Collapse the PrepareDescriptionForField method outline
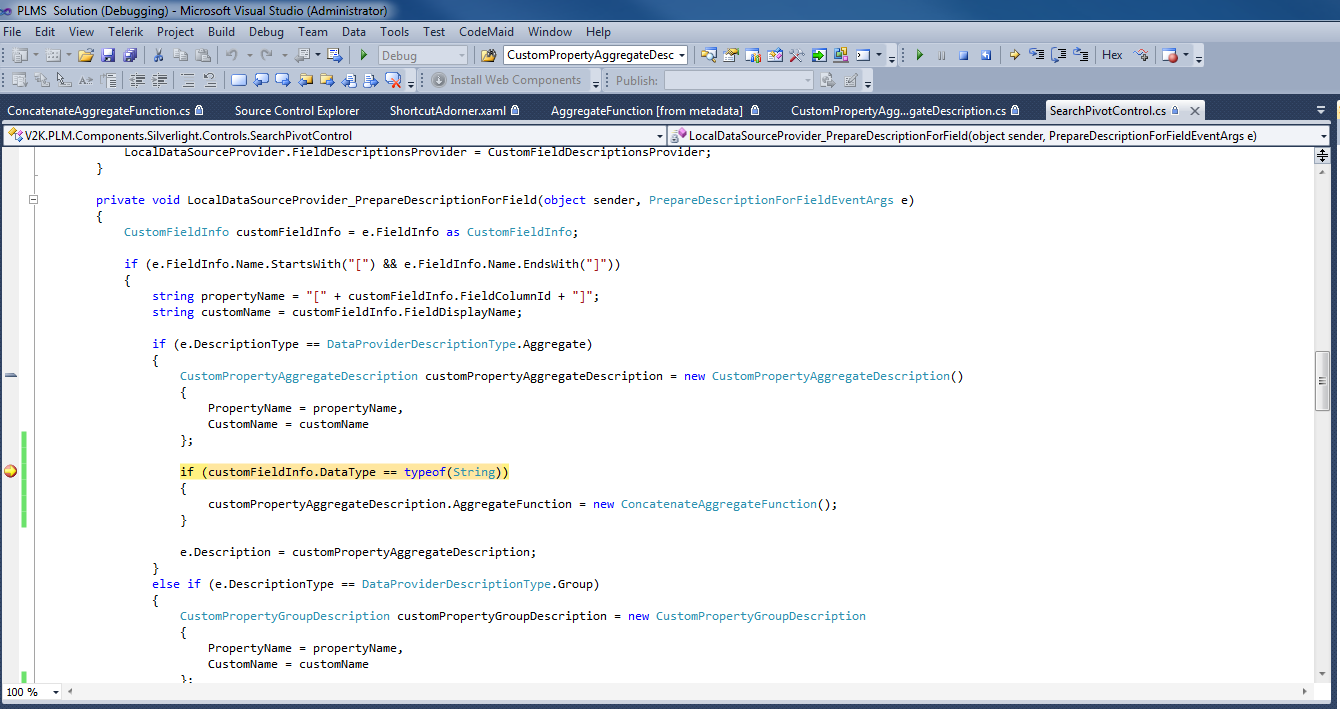This screenshot has height=709, width=1340. coord(33,200)
